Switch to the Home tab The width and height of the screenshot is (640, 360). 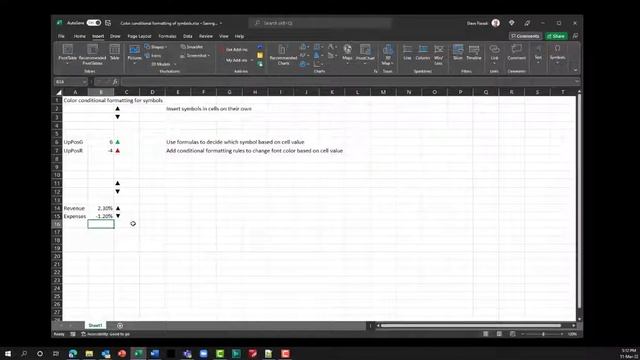click(x=80, y=36)
